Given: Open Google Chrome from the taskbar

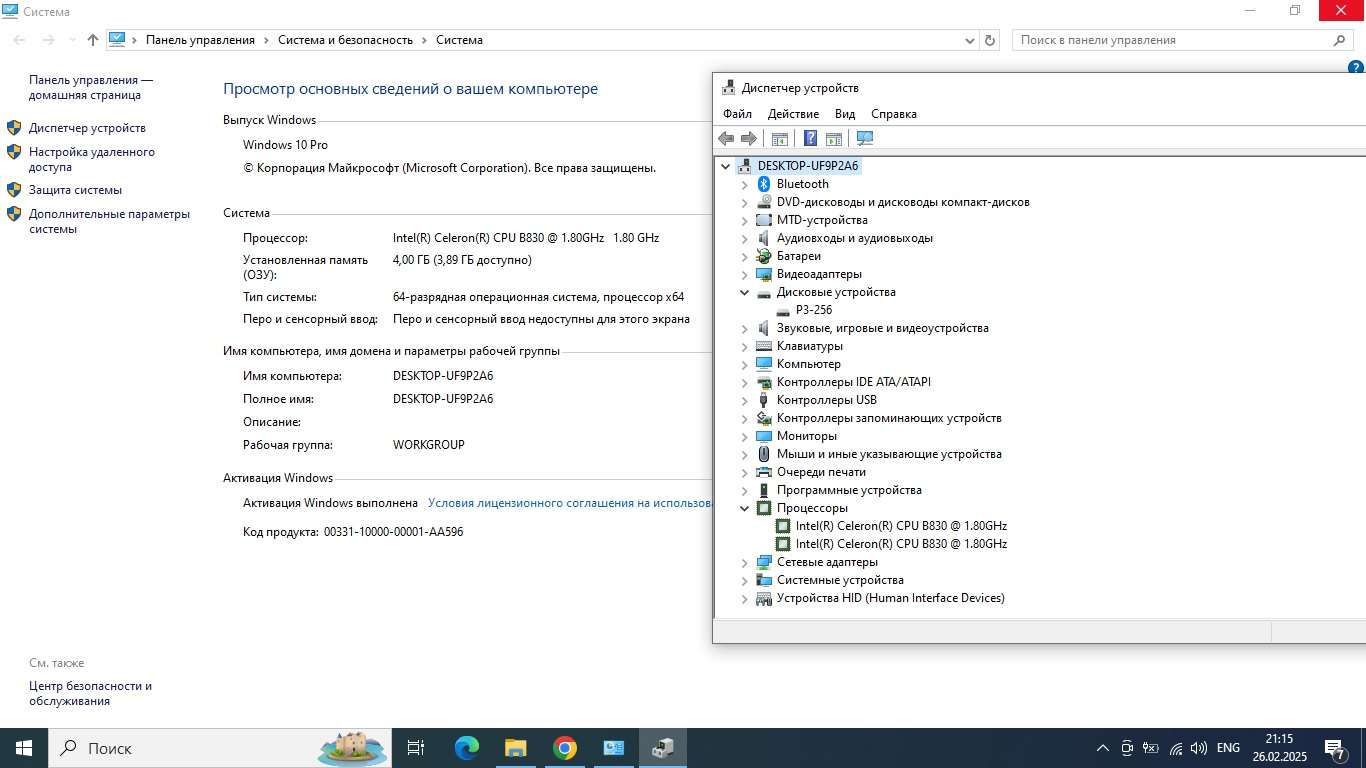Looking at the screenshot, I should (565, 748).
